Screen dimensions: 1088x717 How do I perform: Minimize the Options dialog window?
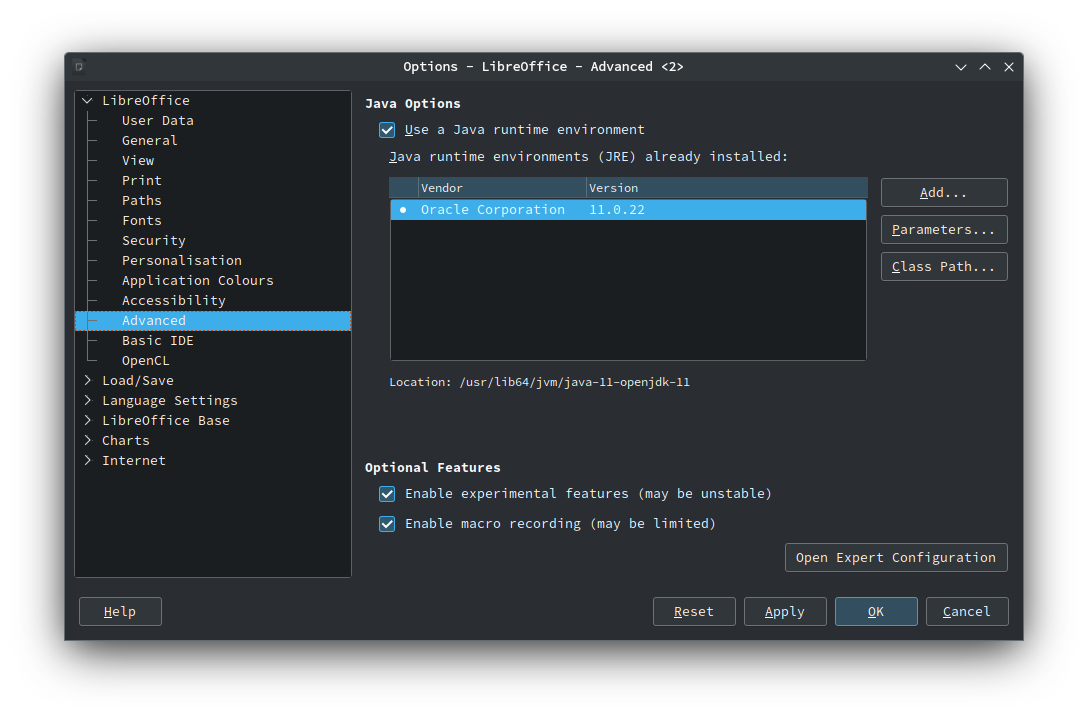960,67
